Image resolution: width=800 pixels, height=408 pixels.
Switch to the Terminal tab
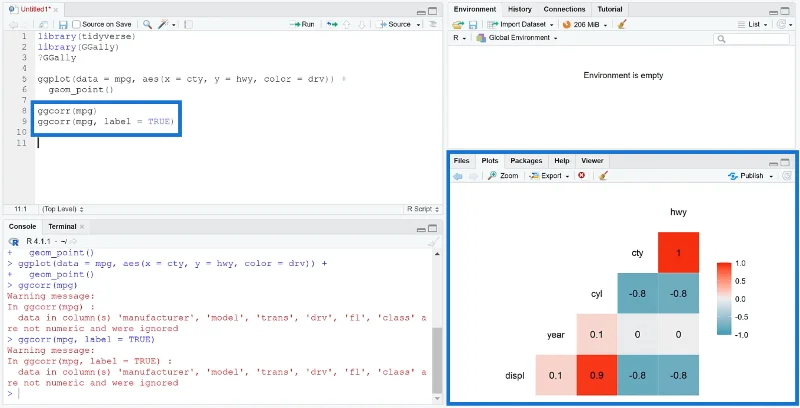[x=62, y=226]
